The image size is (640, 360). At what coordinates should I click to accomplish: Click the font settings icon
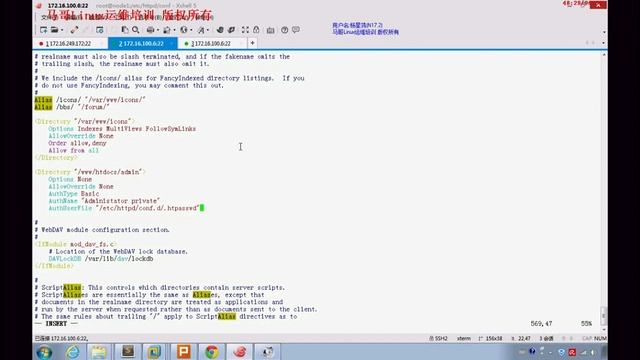point(201,30)
